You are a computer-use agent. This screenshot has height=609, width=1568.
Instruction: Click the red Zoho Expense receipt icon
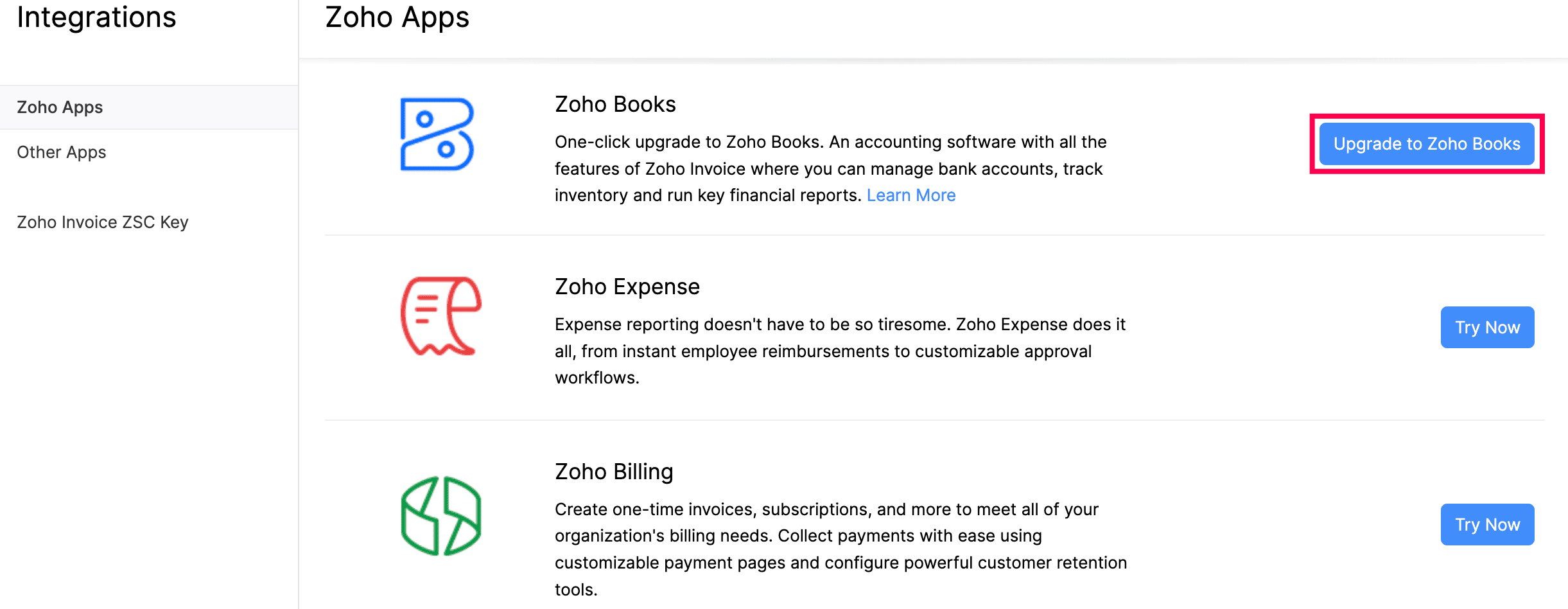[440, 316]
